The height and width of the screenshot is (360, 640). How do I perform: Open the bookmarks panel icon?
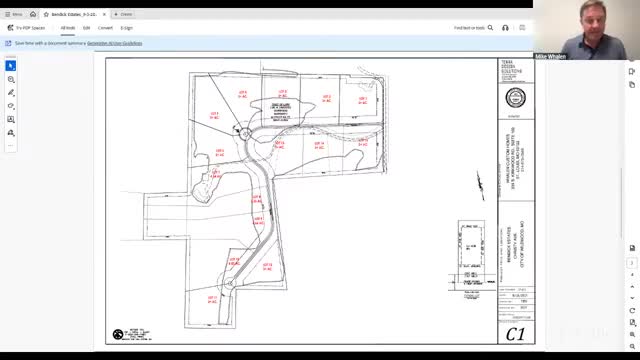pos(632,71)
